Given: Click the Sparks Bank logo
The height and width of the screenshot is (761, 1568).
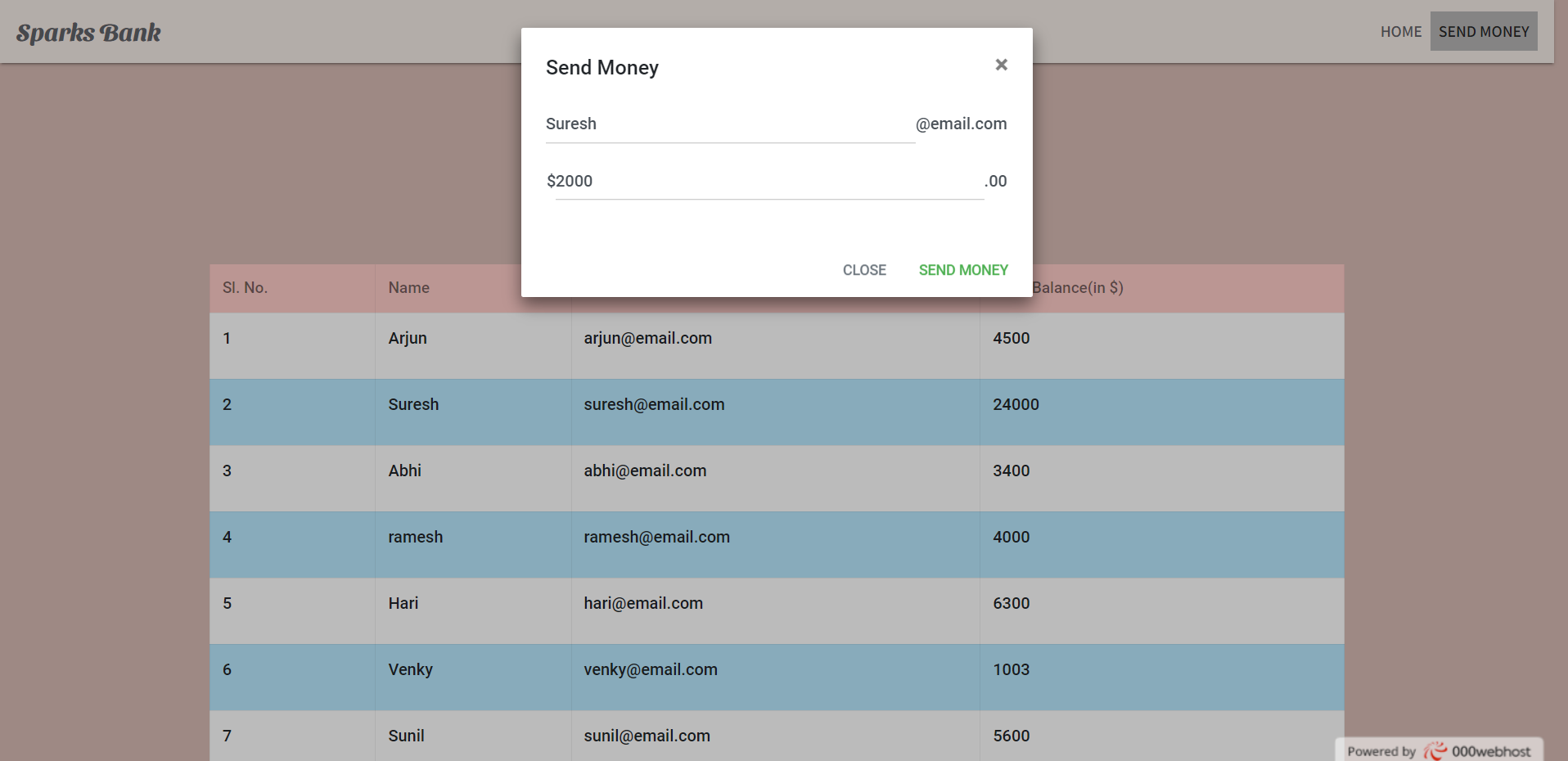Looking at the screenshot, I should click(88, 33).
